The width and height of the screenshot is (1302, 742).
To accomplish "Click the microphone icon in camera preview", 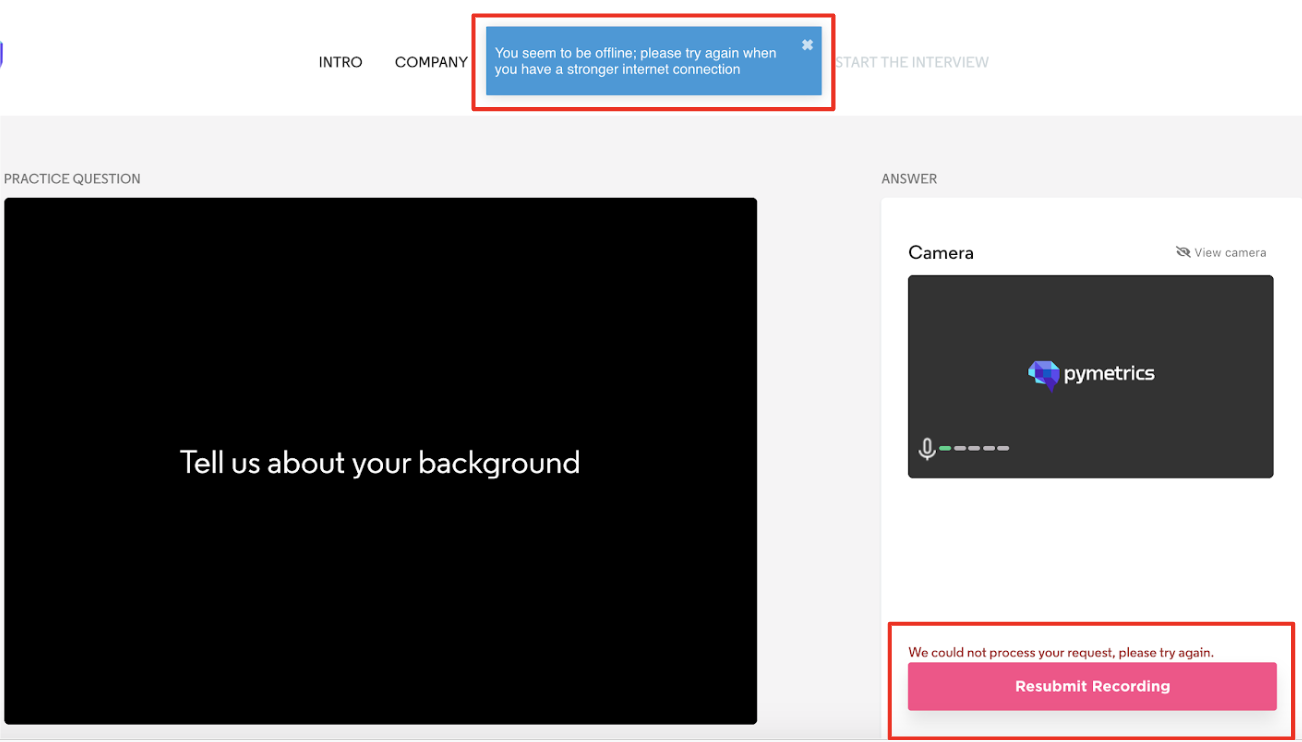I will [927, 449].
